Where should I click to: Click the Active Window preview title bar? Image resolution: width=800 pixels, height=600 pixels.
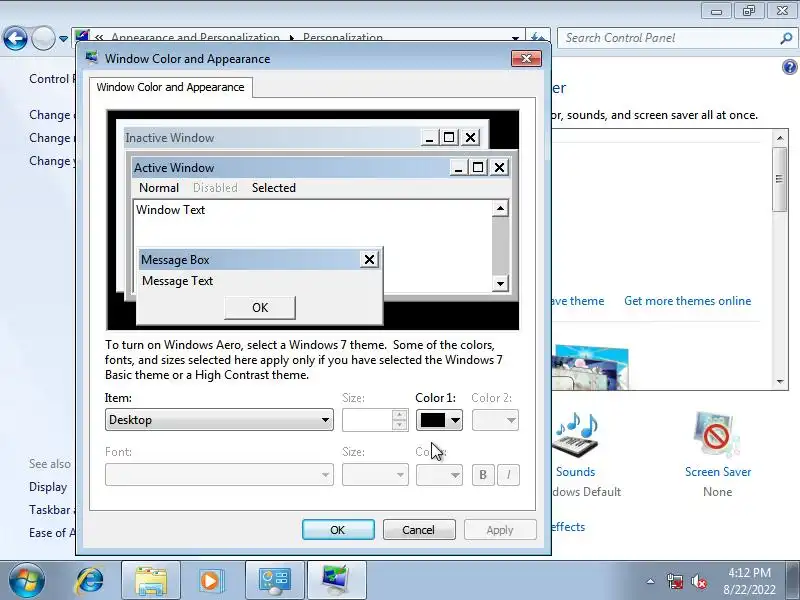291,167
